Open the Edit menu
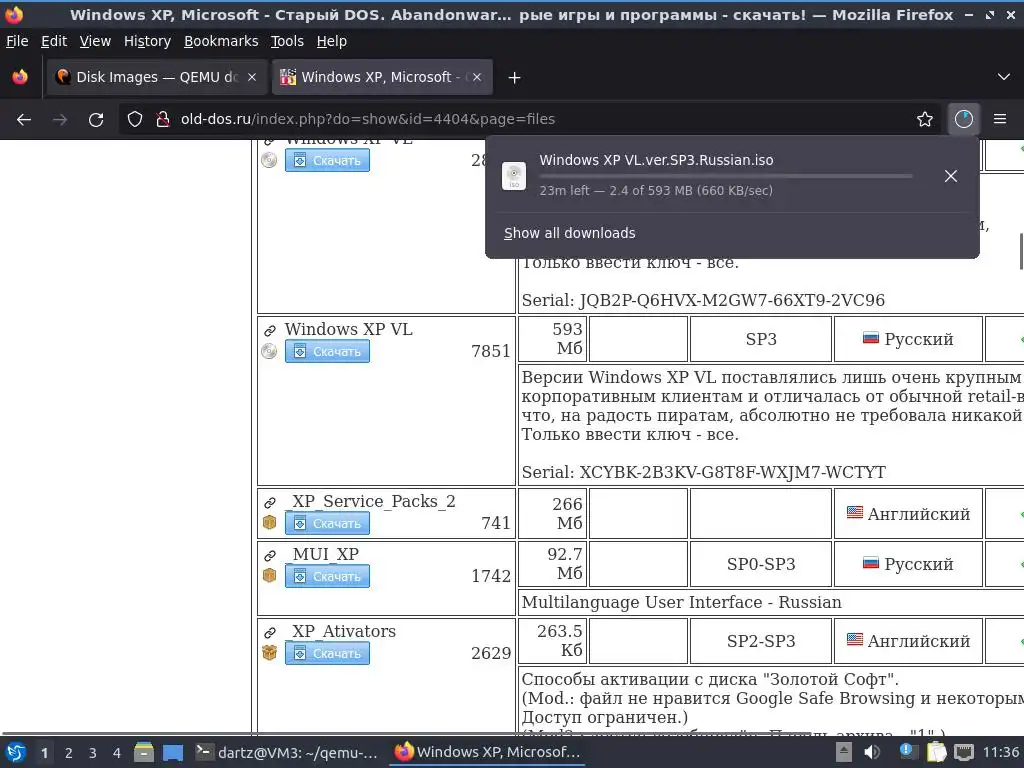1024x768 pixels. pyautogui.click(x=54, y=41)
